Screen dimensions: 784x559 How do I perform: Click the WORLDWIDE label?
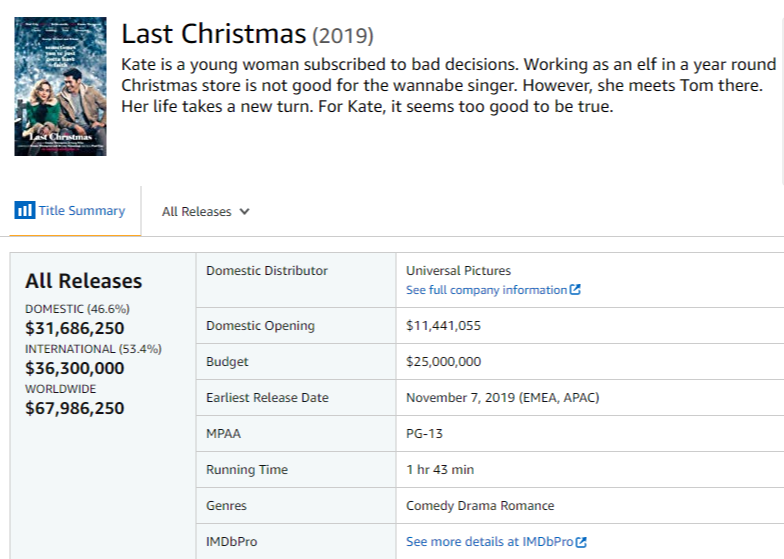(x=60, y=389)
